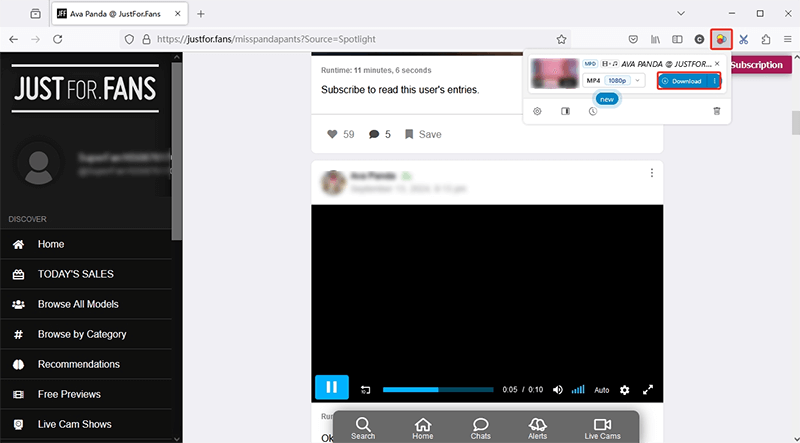This screenshot has width=800, height=443.
Task: Mute the video with speaker icon
Action: (558, 389)
